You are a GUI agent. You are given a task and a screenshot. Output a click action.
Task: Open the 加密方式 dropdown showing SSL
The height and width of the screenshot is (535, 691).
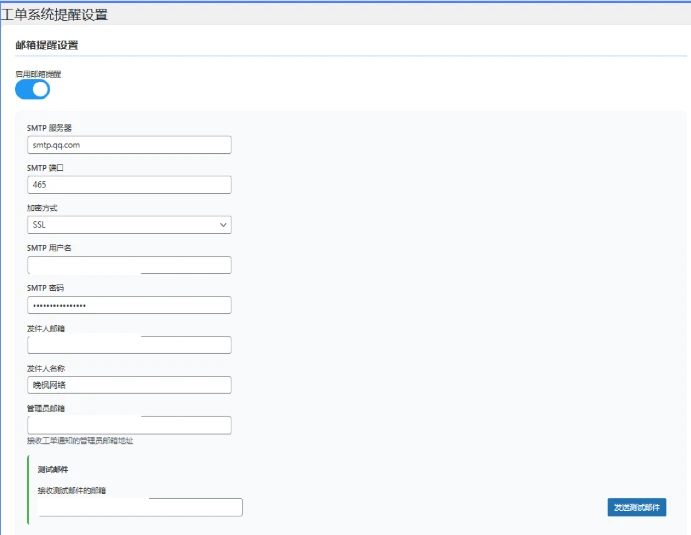tap(129, 225)
